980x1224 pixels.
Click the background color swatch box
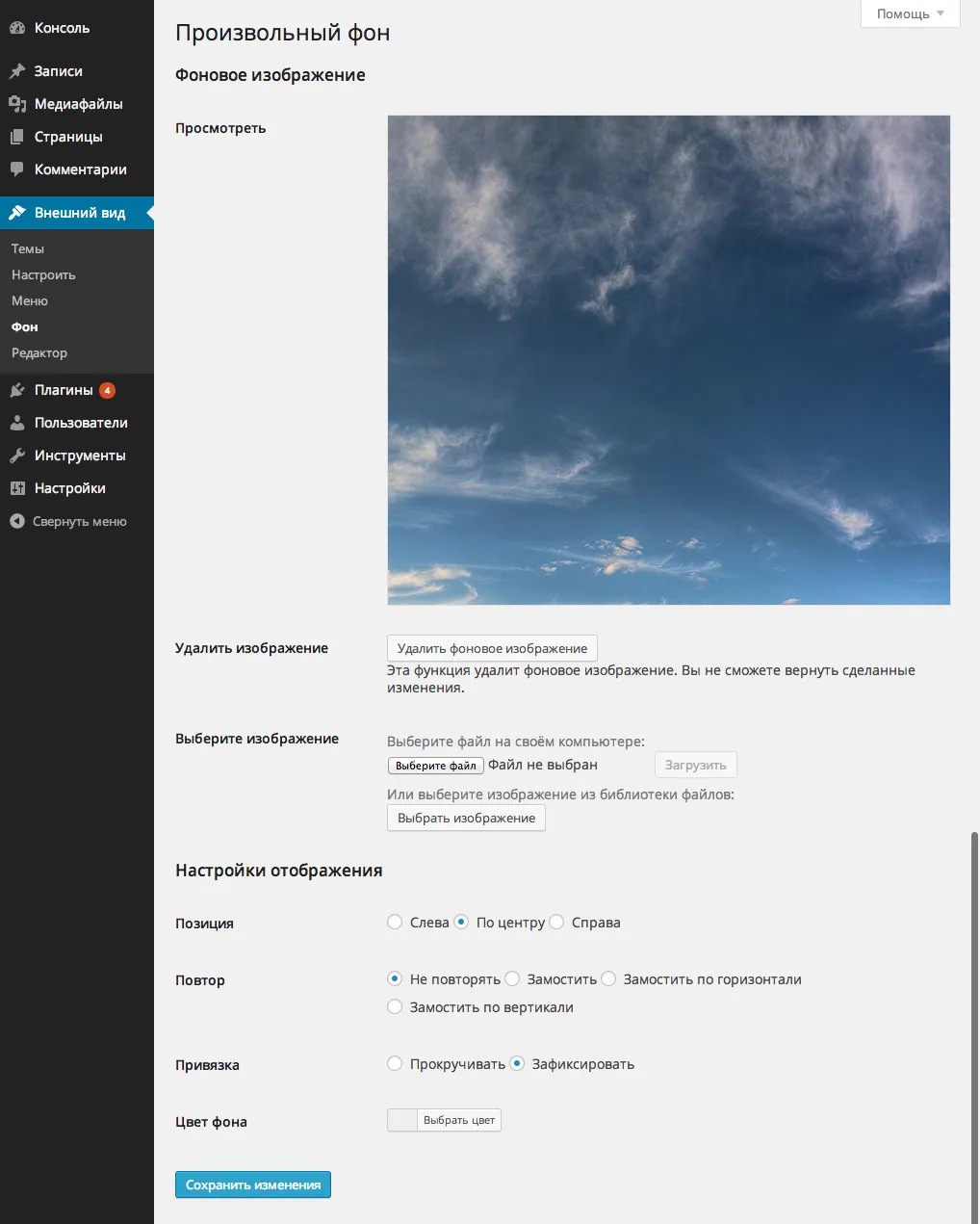[402, 1120]
